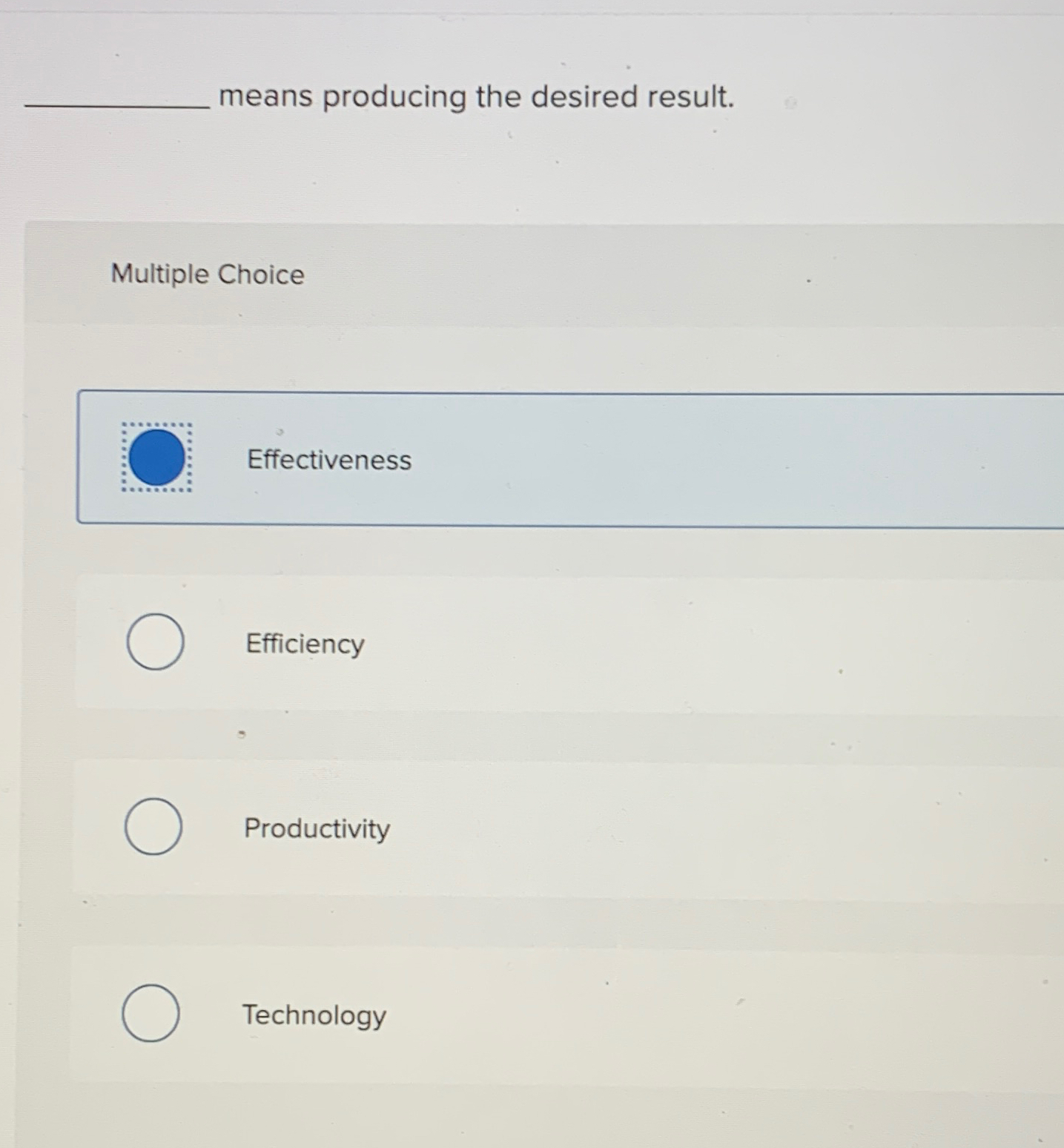The image size is (1064, 1148).
Task: Click the Multiple Choice heading
Action: point(207,274)
